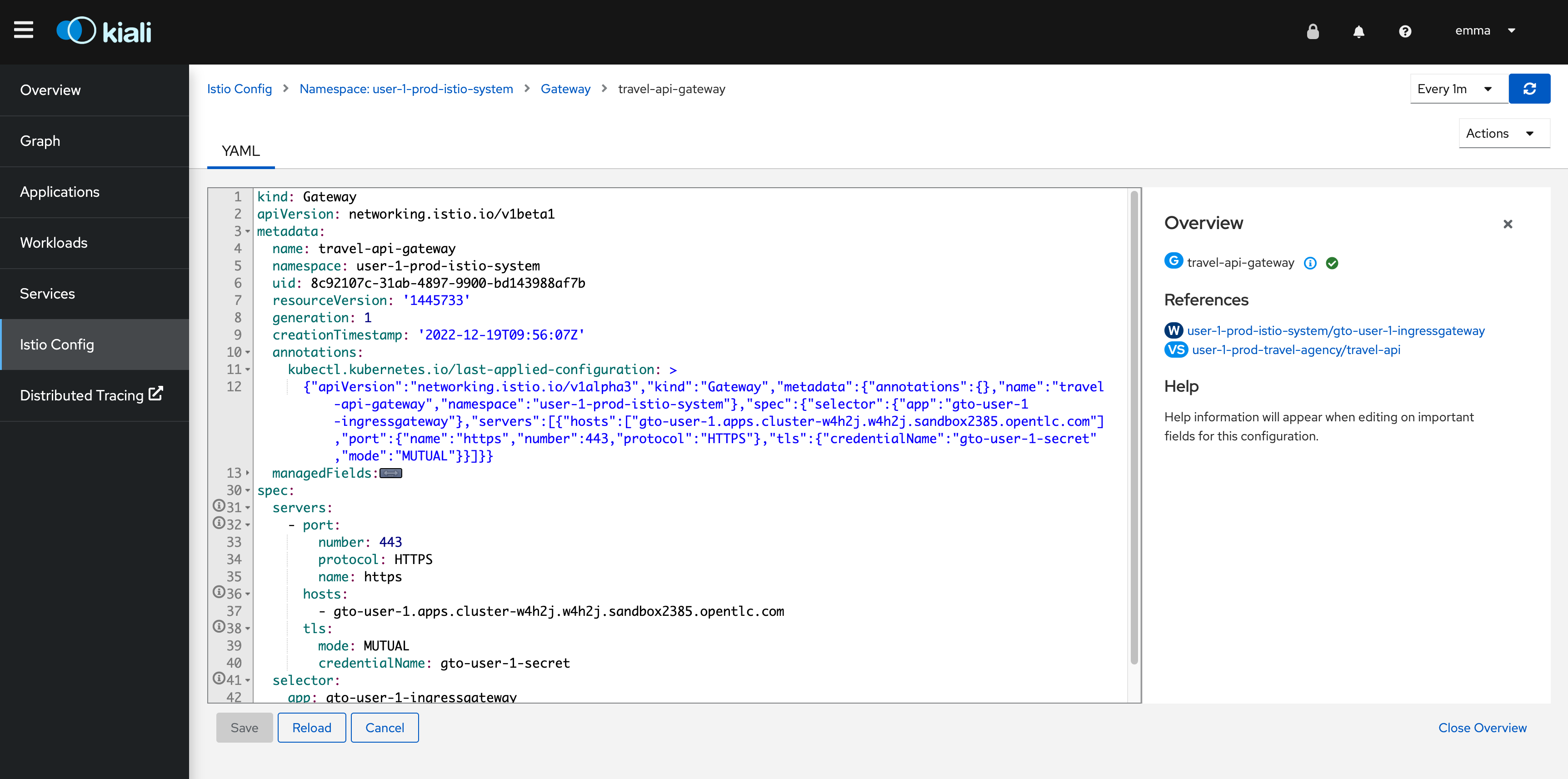Expand the folded managedFields placeholder

[391, 473]
